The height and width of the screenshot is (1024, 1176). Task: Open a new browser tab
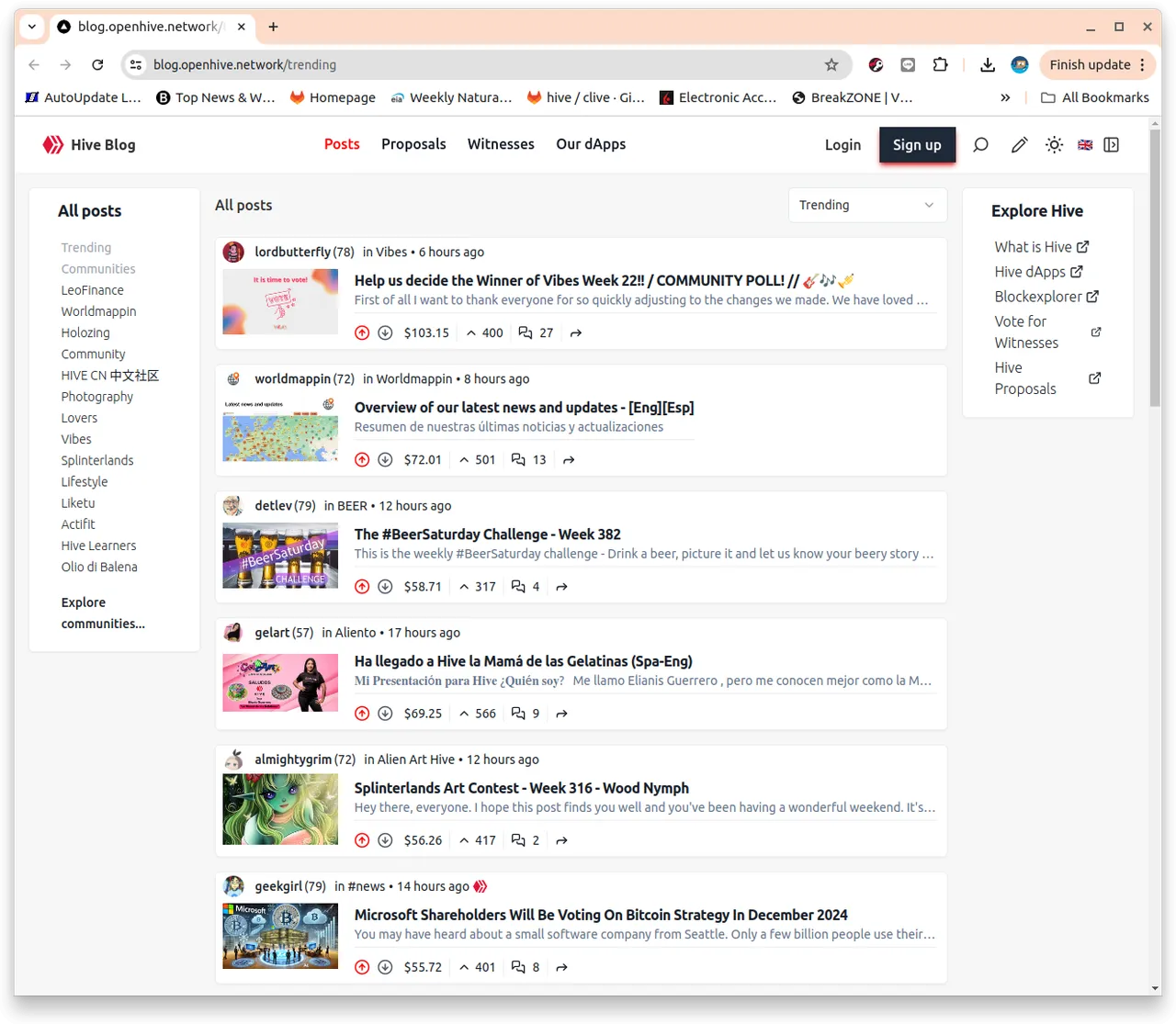[273, 27]
